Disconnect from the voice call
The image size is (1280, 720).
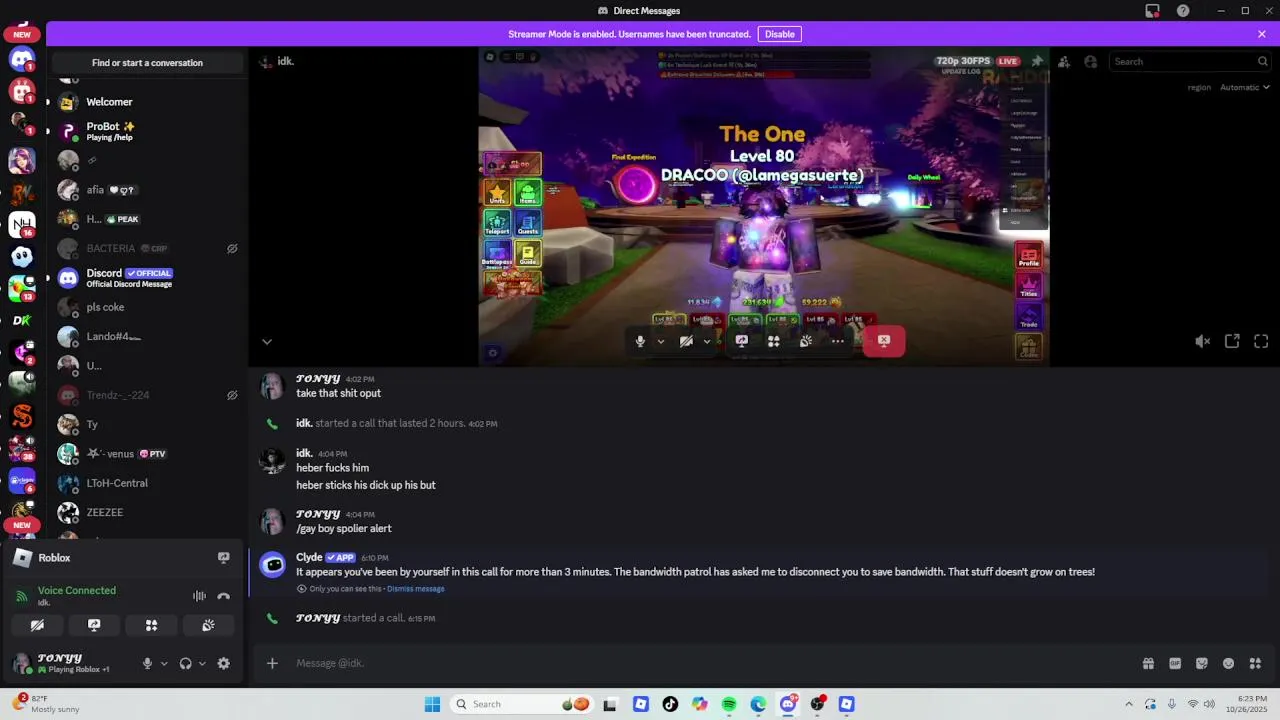[223, 596]
